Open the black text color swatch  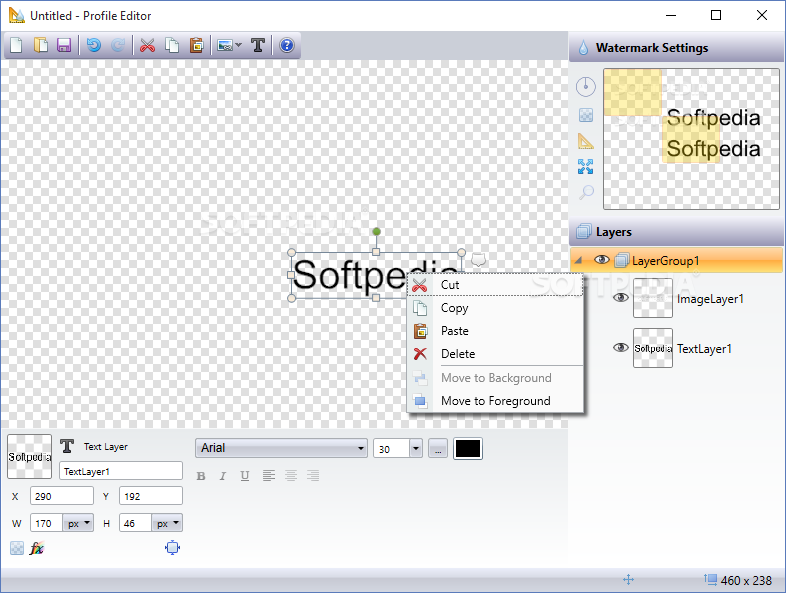point(468,448)
